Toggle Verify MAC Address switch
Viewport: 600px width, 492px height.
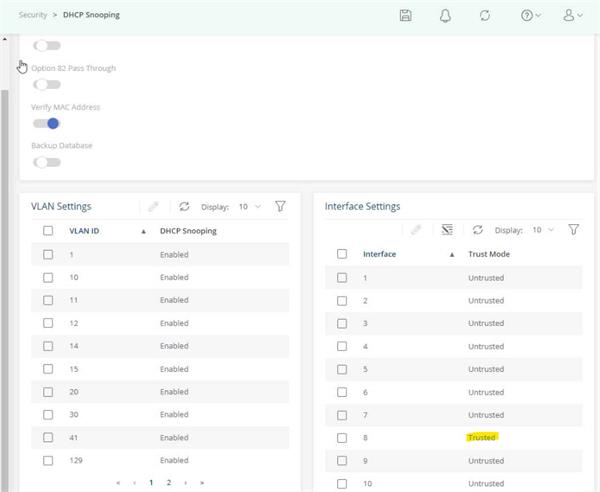(46, 123)
